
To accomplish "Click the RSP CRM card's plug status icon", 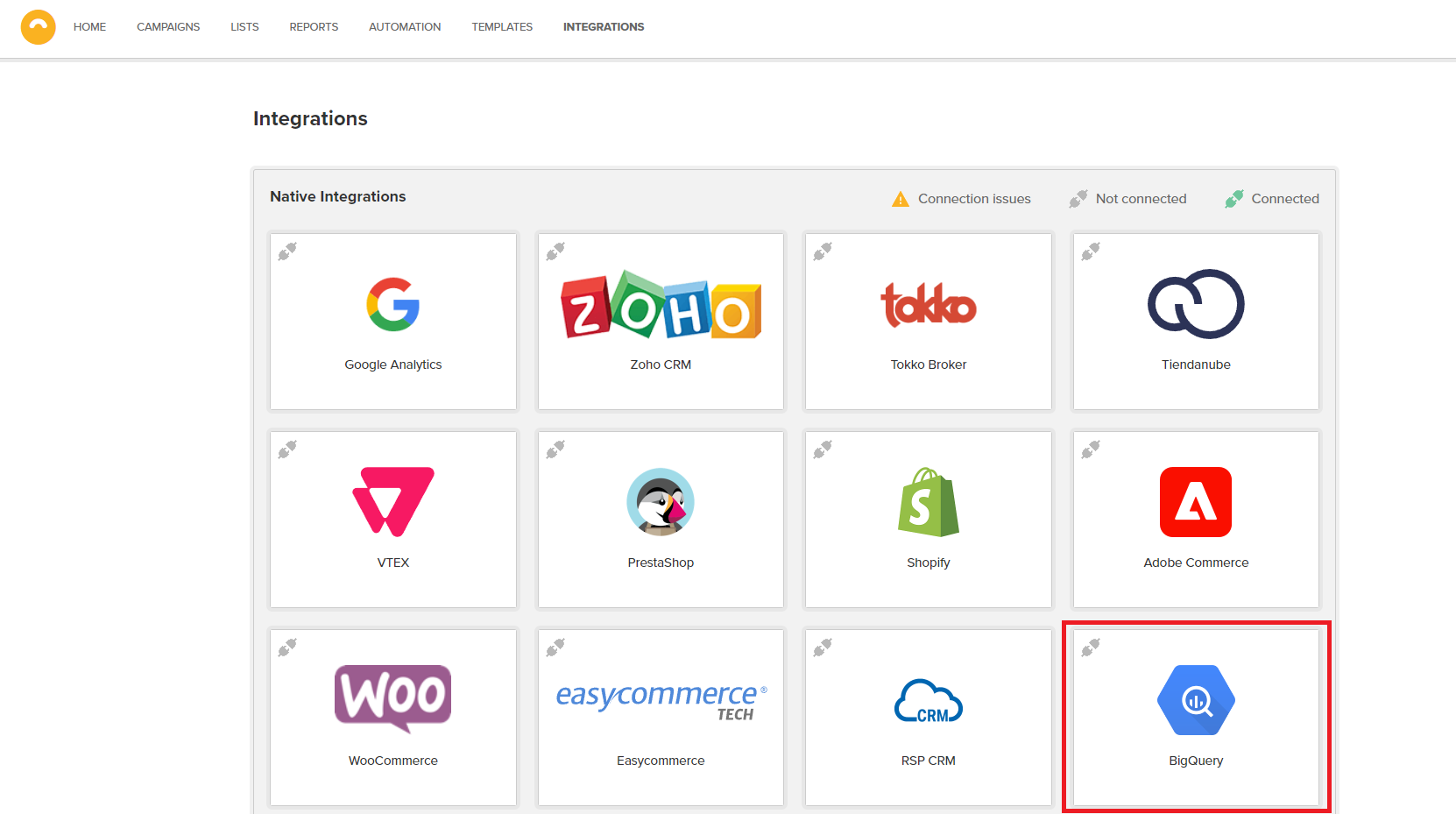I will [x=823, y=648].
